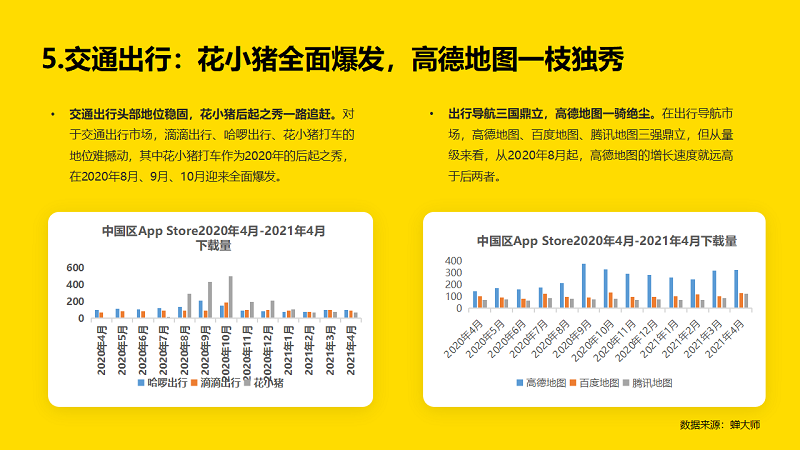The height and width of the screenshot is (450, 800).
Task: Click the orange 滴滴出行 legend swatch
Action: coord(193,383)
